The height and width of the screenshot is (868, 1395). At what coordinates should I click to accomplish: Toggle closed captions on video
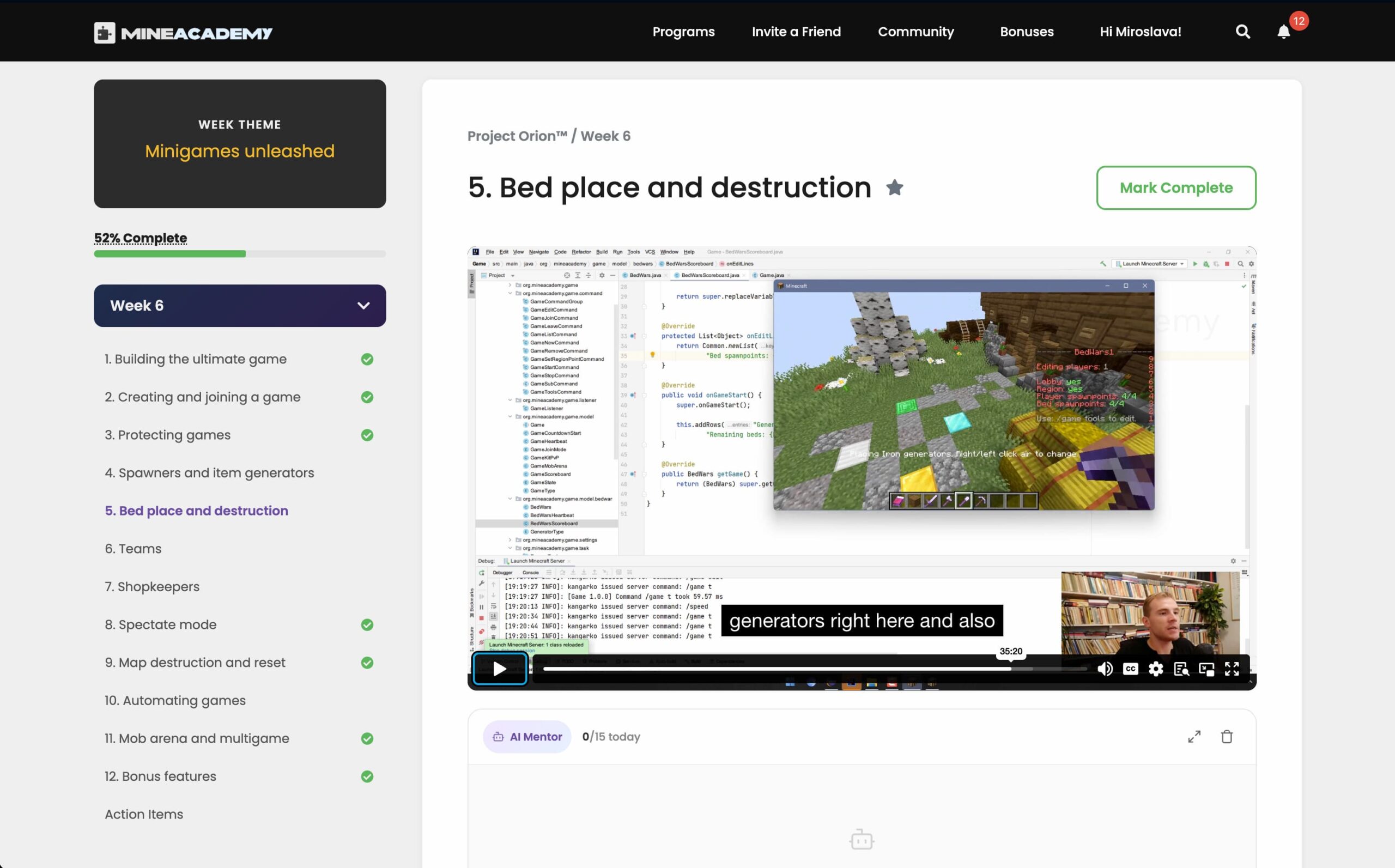1130,669
